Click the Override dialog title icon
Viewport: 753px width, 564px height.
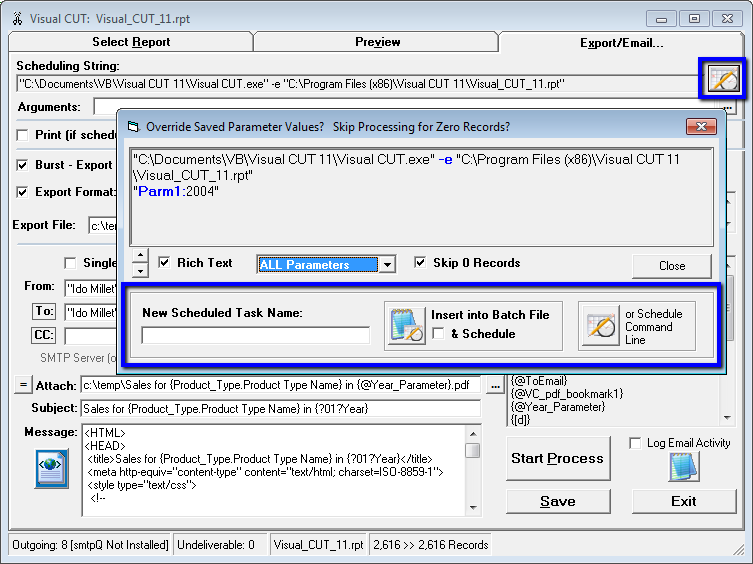133,127
